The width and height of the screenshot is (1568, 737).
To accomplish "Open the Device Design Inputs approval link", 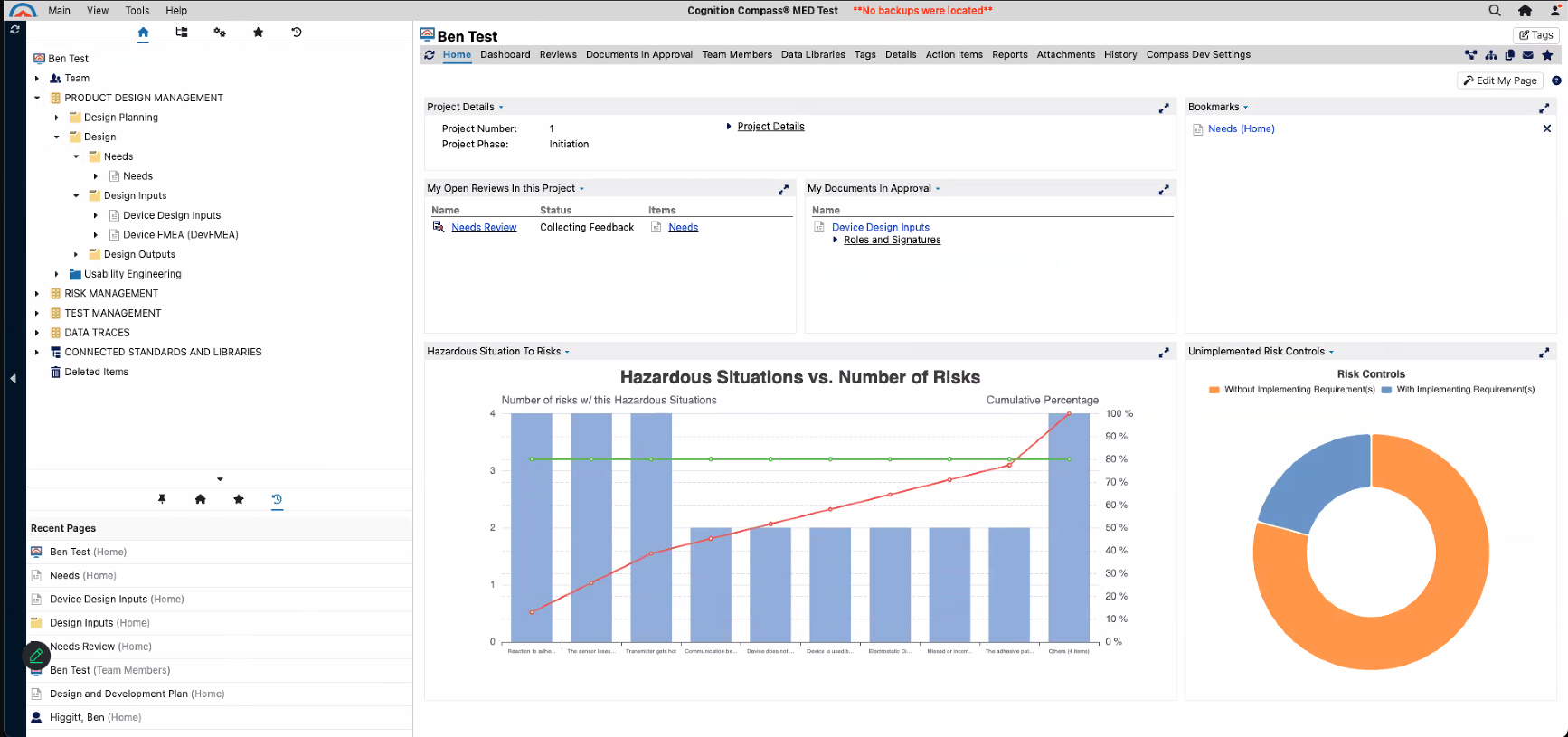I will (881, 228).
